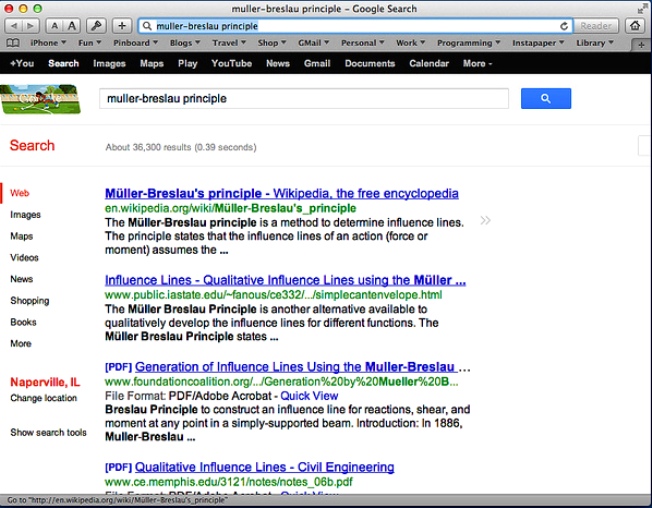Click the red Search heading
The image size is (652, 508).
(32, 145)
